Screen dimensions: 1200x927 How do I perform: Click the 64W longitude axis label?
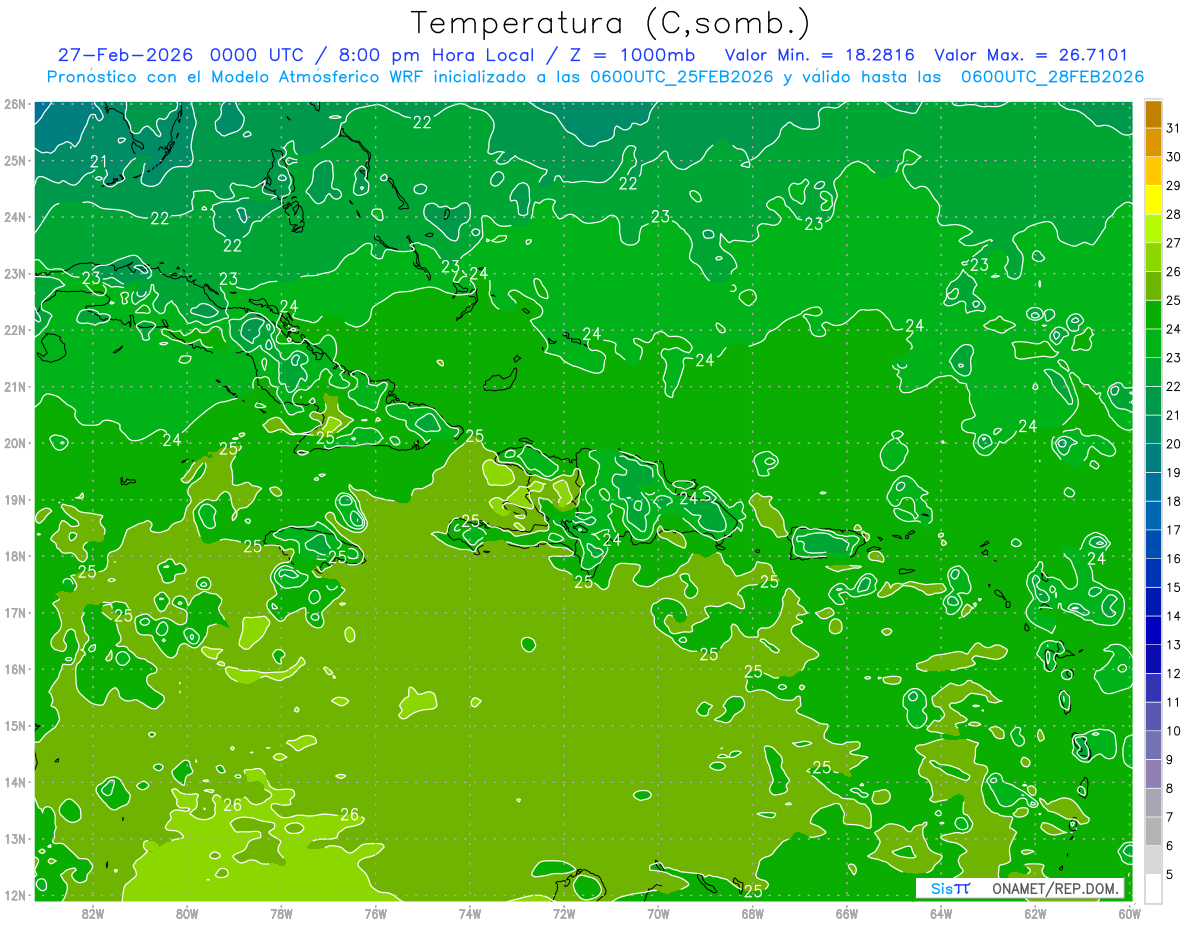[941, 912]
